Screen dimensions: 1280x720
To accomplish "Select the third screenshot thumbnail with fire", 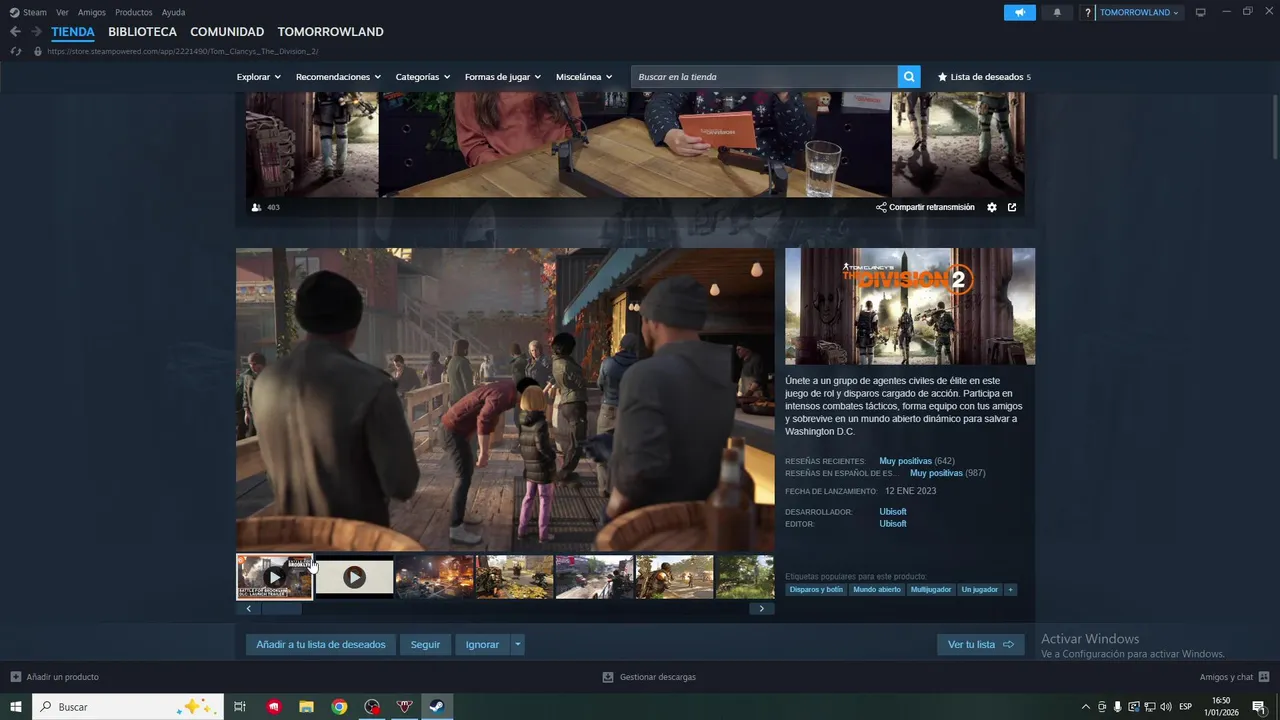I will pos(434,577).
